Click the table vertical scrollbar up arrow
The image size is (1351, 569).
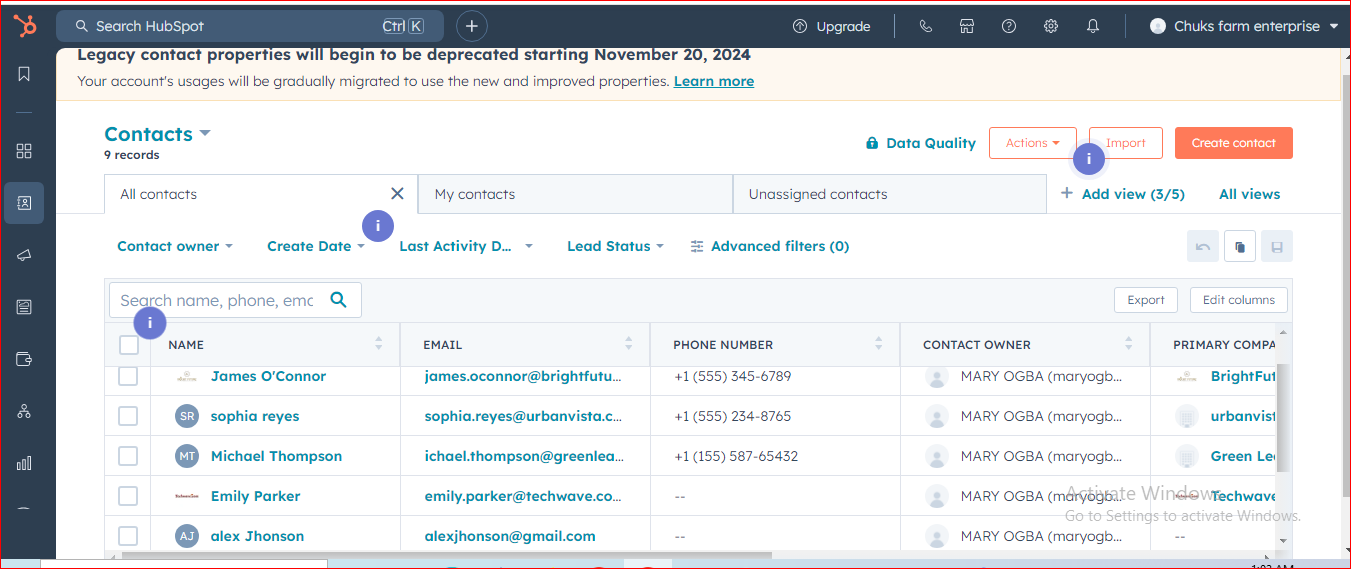tap(1284, 332)
